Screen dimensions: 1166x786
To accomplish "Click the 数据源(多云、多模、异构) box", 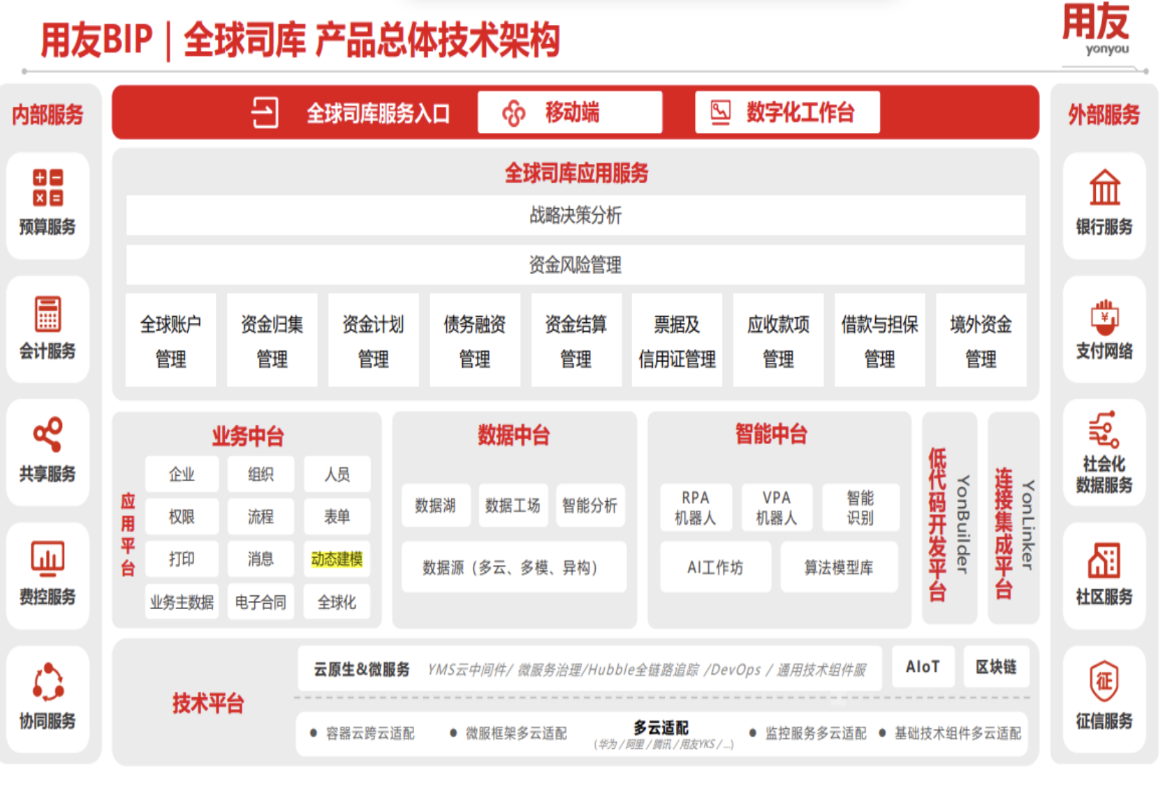I will 514,567.
